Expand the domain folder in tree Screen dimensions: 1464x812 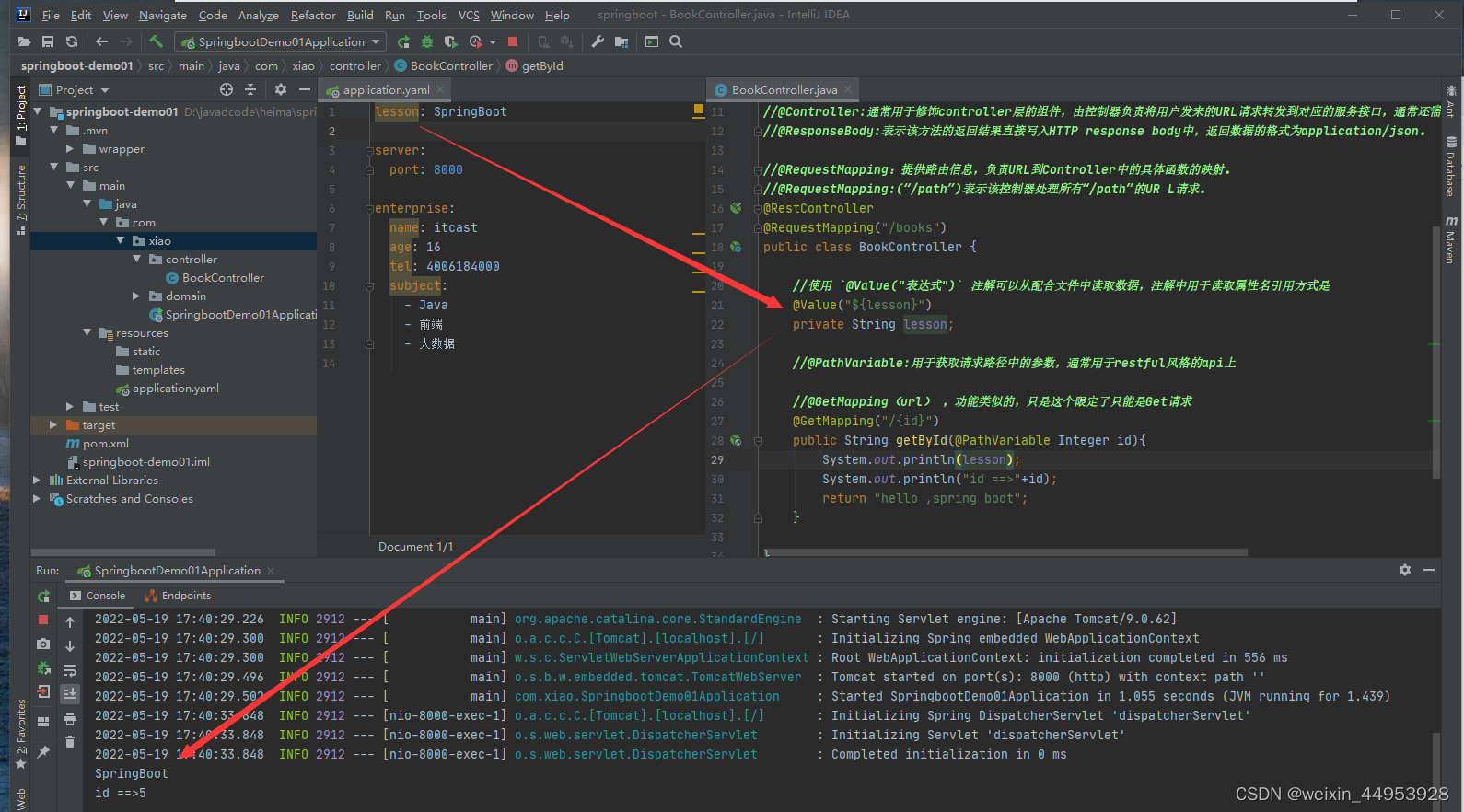[136, 296]
